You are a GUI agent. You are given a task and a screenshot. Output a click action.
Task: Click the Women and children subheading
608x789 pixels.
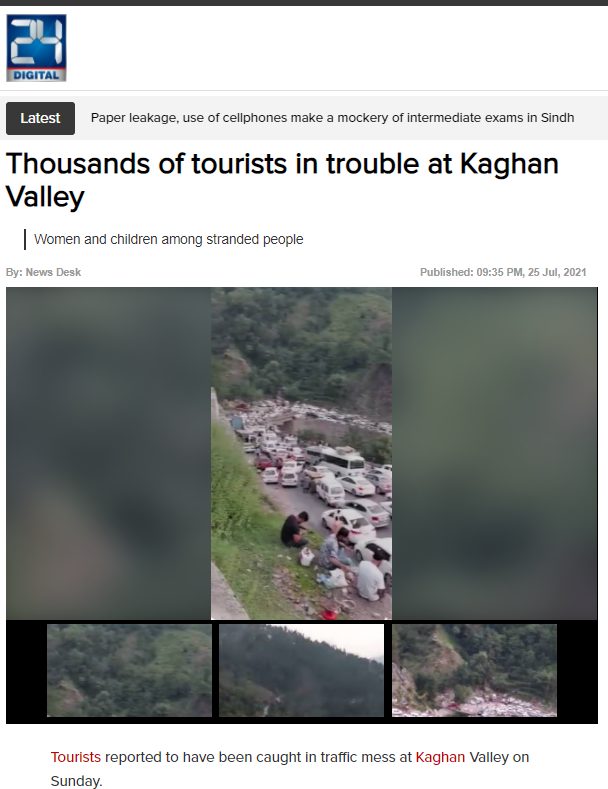point(169,239)
